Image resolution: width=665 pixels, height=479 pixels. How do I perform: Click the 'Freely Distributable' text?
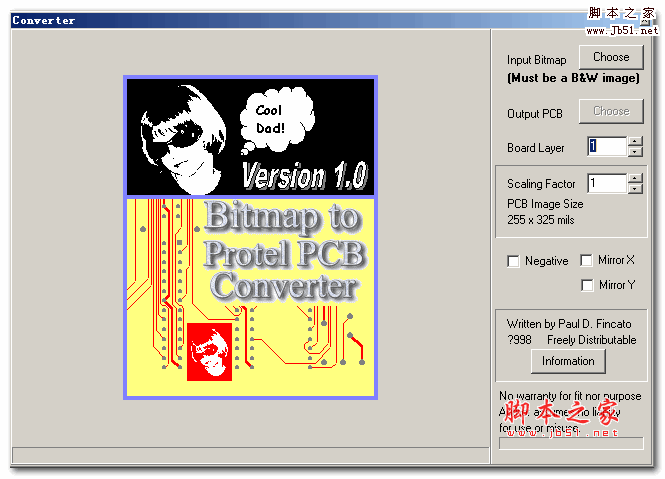pos(592,340)
